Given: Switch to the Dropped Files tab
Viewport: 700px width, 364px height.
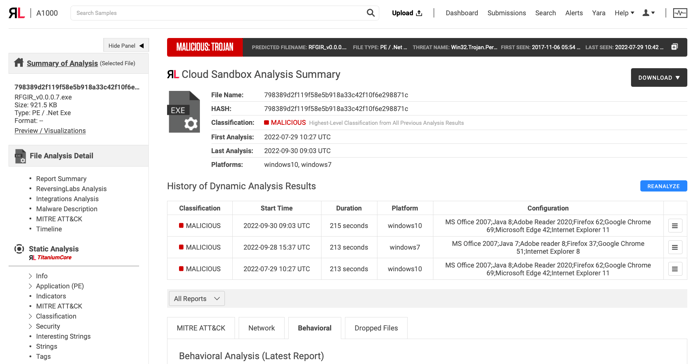Looking at the screenshot, I should 376,328.
